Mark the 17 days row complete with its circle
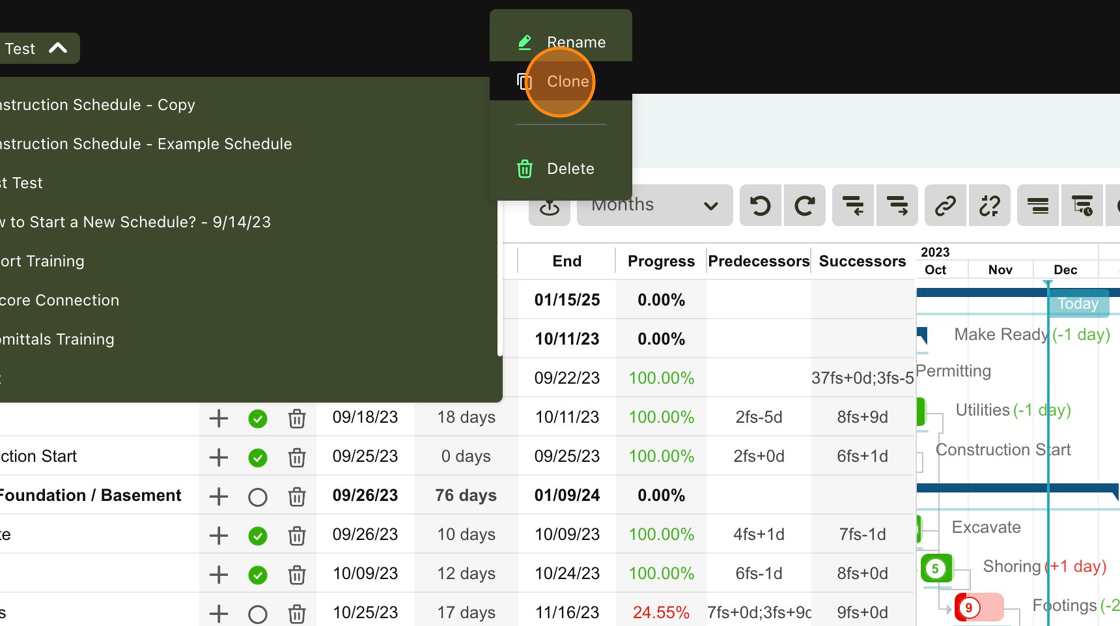Viewport: 1120px width, 626px height. [x=258, y=614]
